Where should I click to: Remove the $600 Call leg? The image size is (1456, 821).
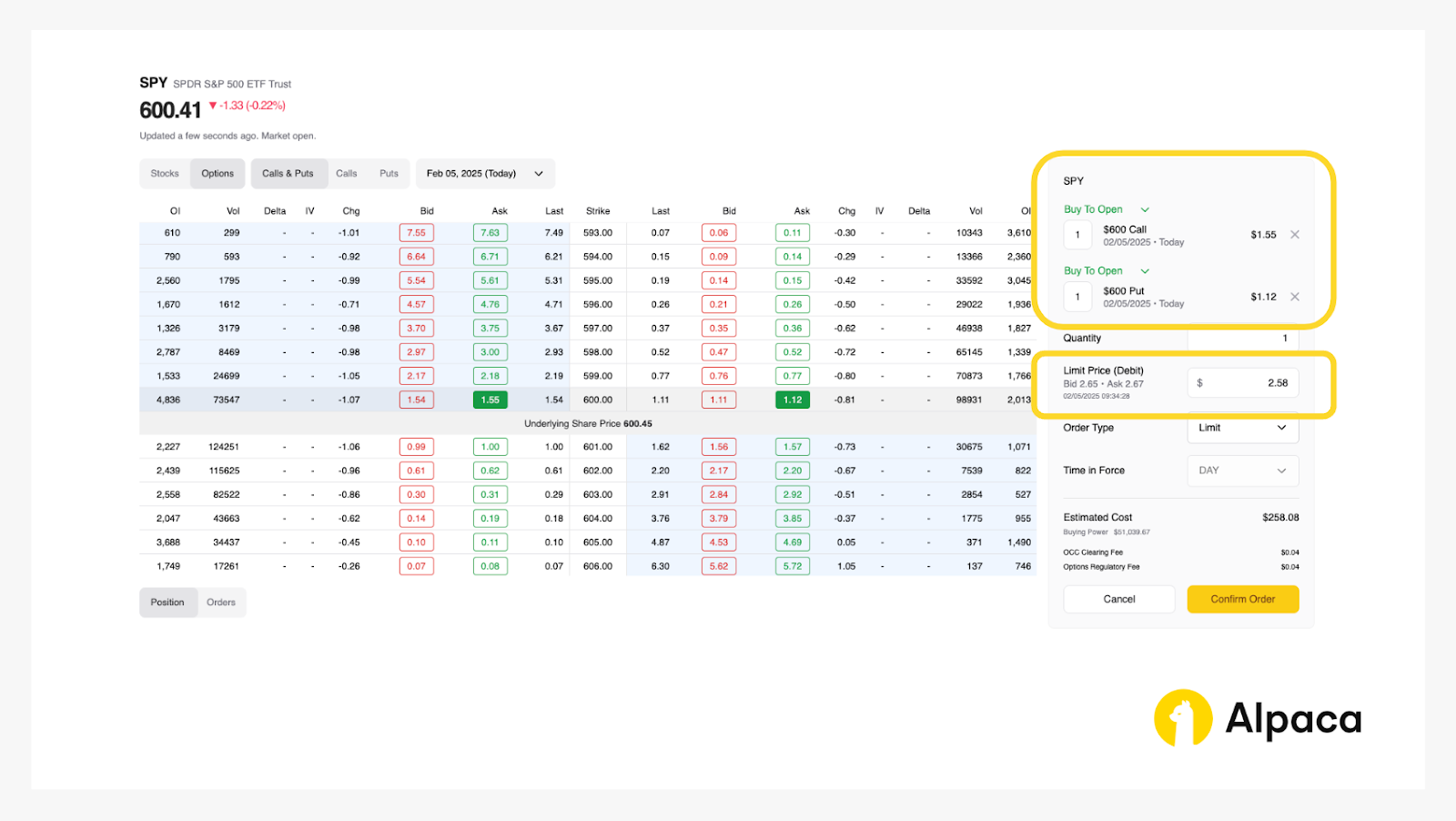(x=1295, y=235)
